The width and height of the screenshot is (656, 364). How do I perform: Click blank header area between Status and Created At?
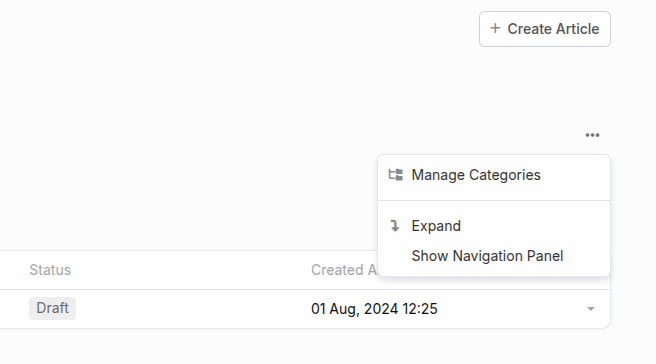(190, 270)
